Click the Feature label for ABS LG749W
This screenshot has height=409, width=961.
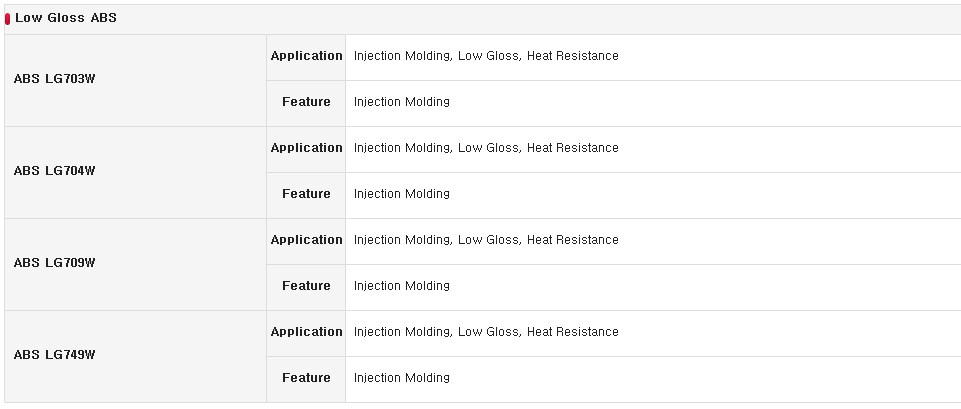(x=306, y=378)
